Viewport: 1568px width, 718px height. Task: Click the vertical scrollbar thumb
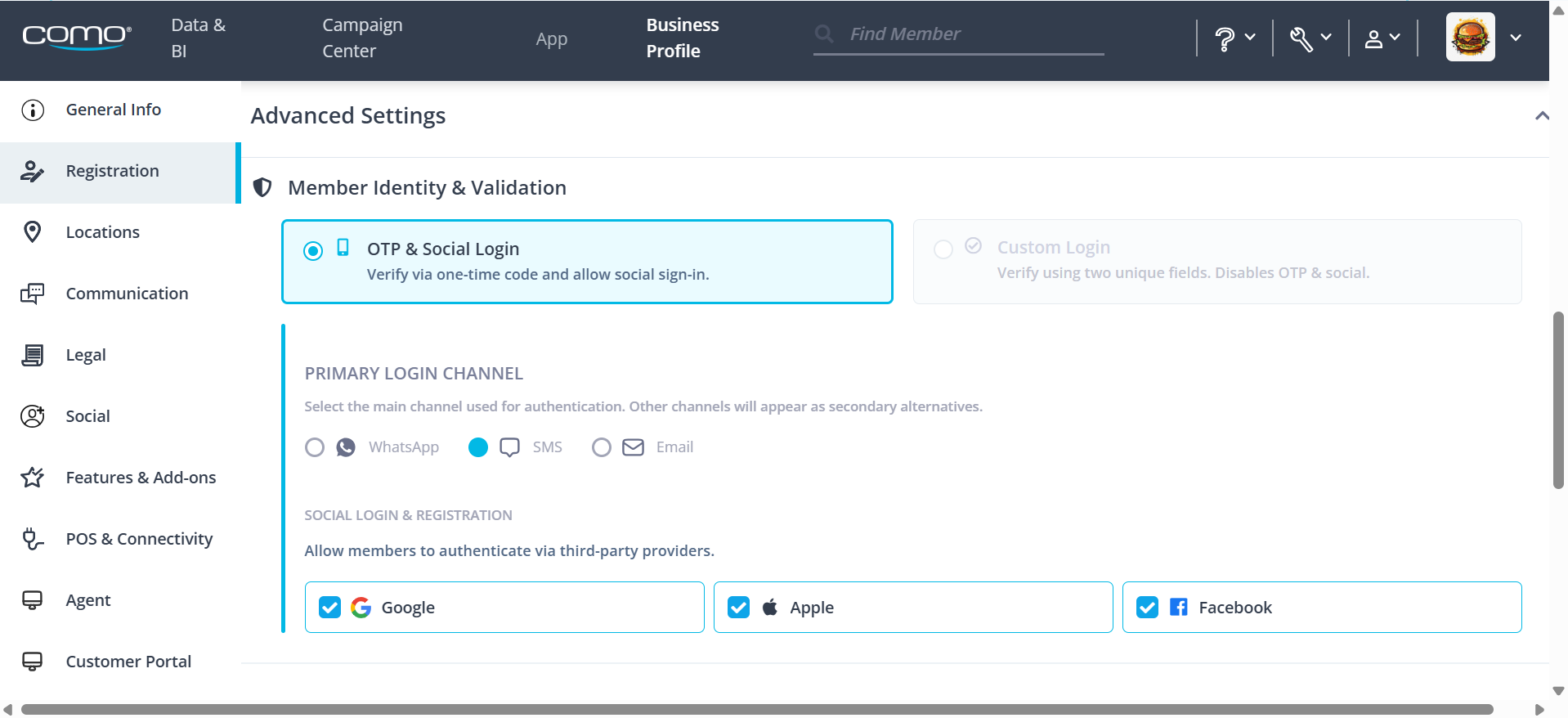point(1558,401)
